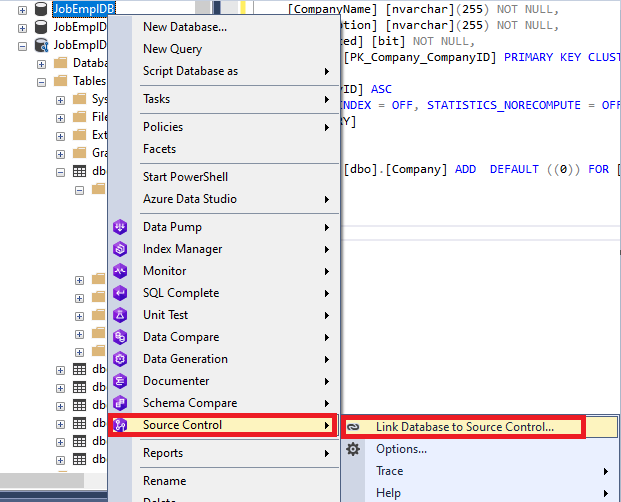The height and width of the screenshot is (502, 621).
Task: Open the Source Control submenu
Action: click(224, 425)
